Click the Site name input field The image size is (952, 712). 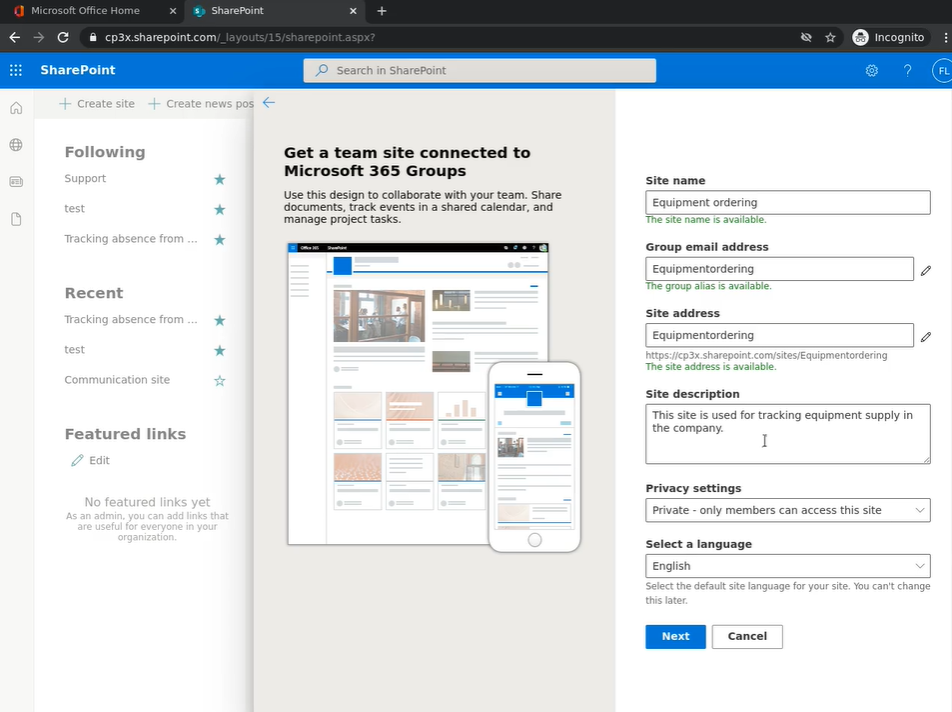point(787,202)
